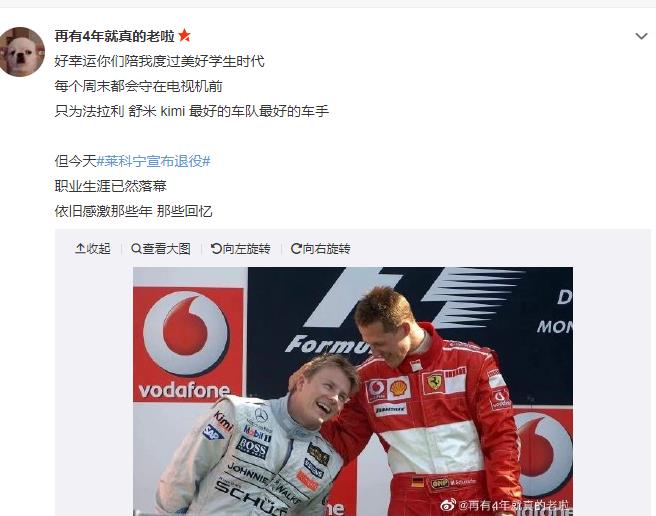Click the Weibo eye logo watermark
This screenshot has height=516, width=656.
[x=448, y=506]
